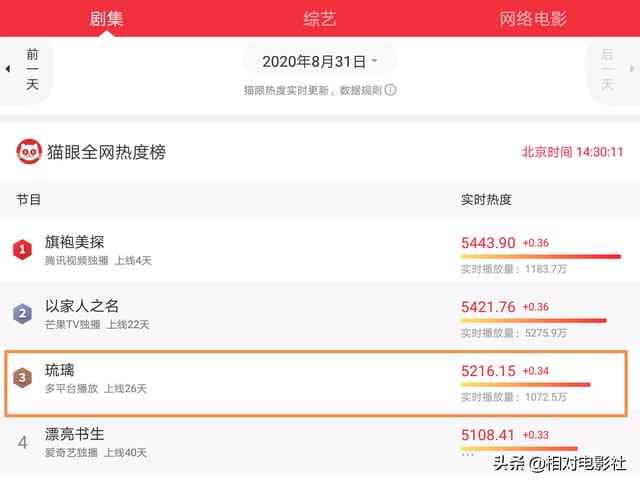The width and height of the screenshot is (640, 485).
Task: Click the left arrow beside 前一天
Action: point(7,69)
